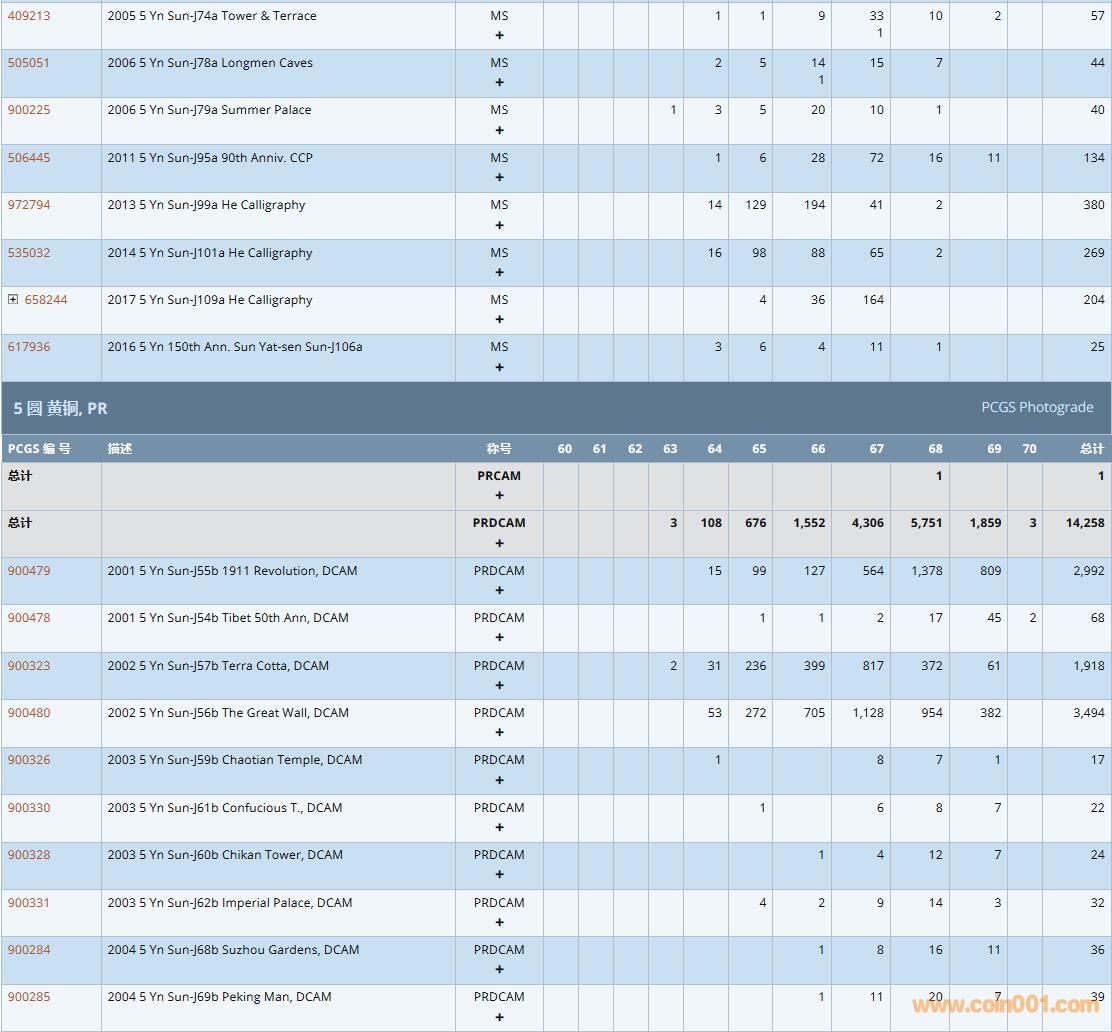This screenshot has width=1112, height=1032.
Task: Click plus under PRDCAM for Suzhou Gardens row
Action: (499, 970)
